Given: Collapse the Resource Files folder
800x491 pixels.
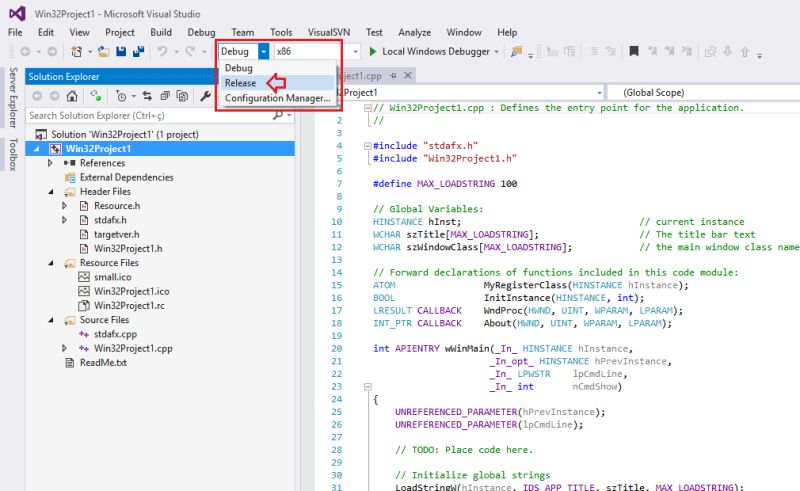Looking at the screenshot, I should [51, 263].
